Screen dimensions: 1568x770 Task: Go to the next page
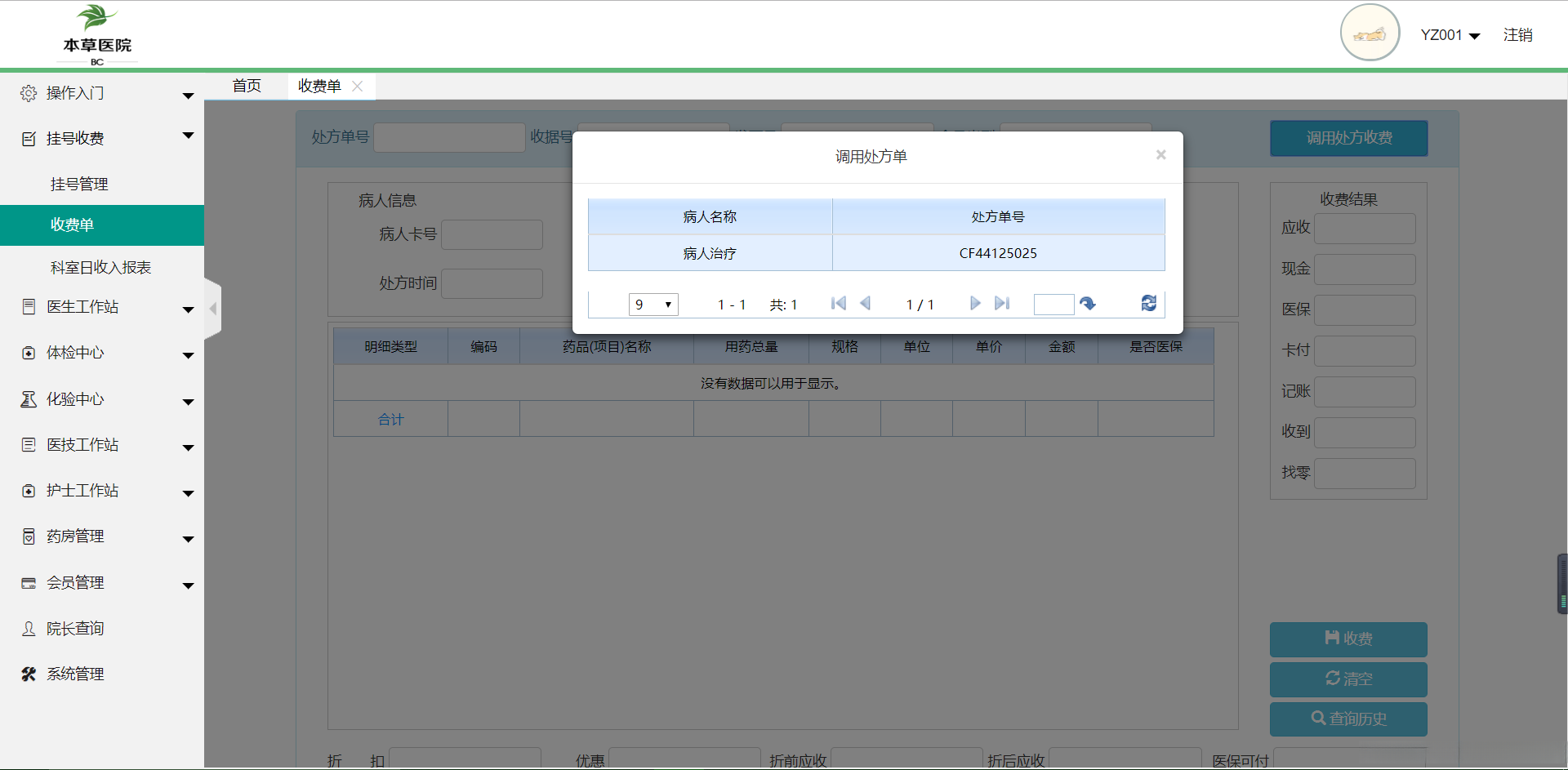click(x=975, y=304)
